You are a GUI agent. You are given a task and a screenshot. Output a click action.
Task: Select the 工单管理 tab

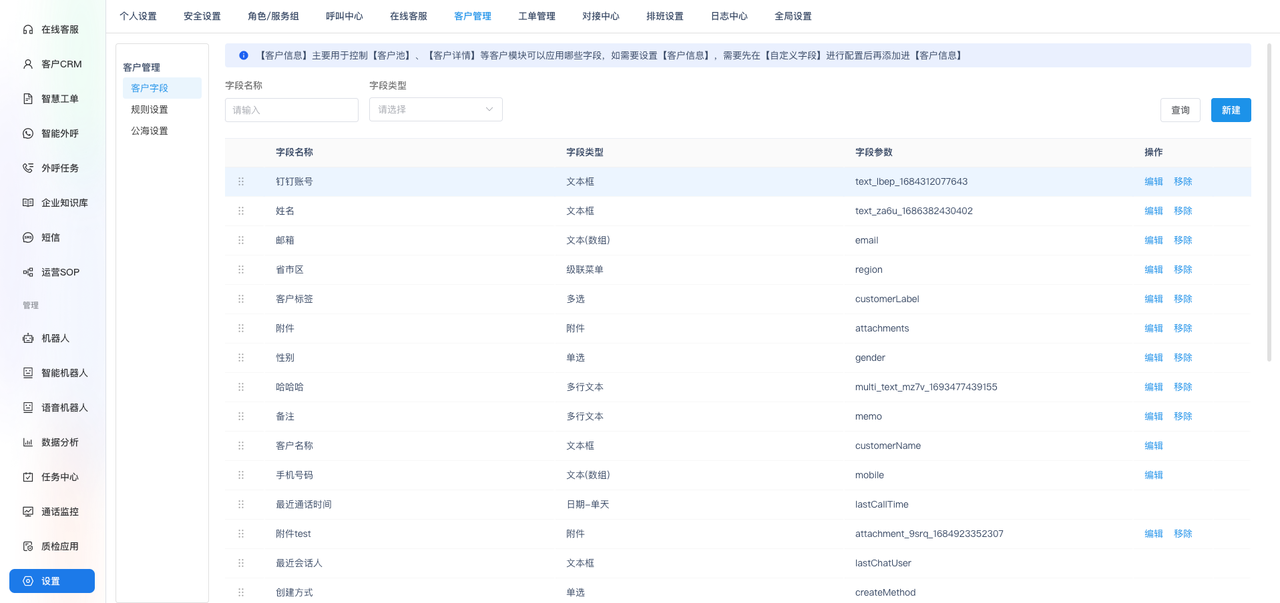pos(537,16)
